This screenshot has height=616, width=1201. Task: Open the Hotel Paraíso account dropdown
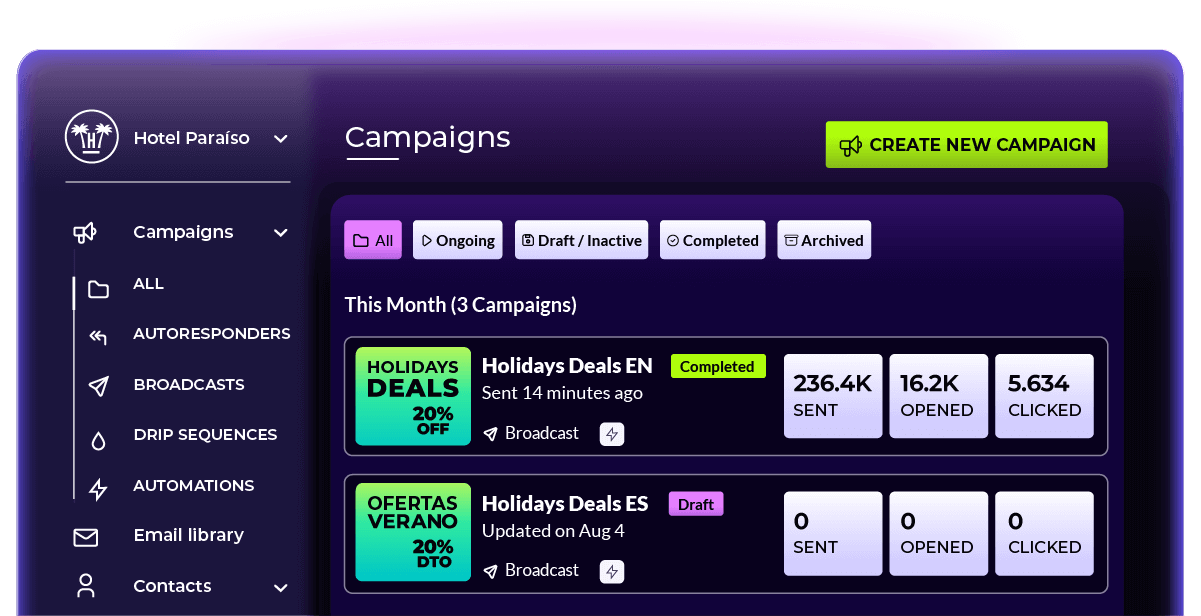(281, 139)
